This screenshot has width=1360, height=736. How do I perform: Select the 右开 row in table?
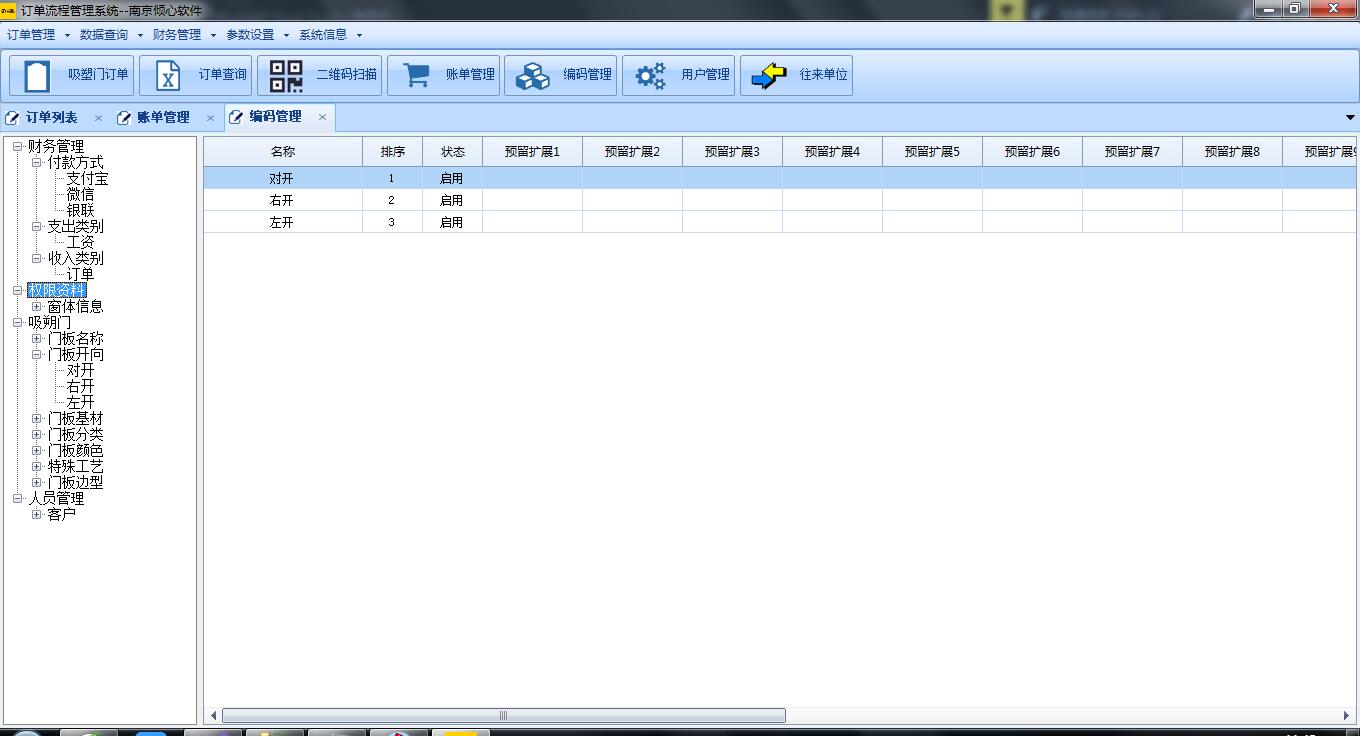[x=281, y=200]
